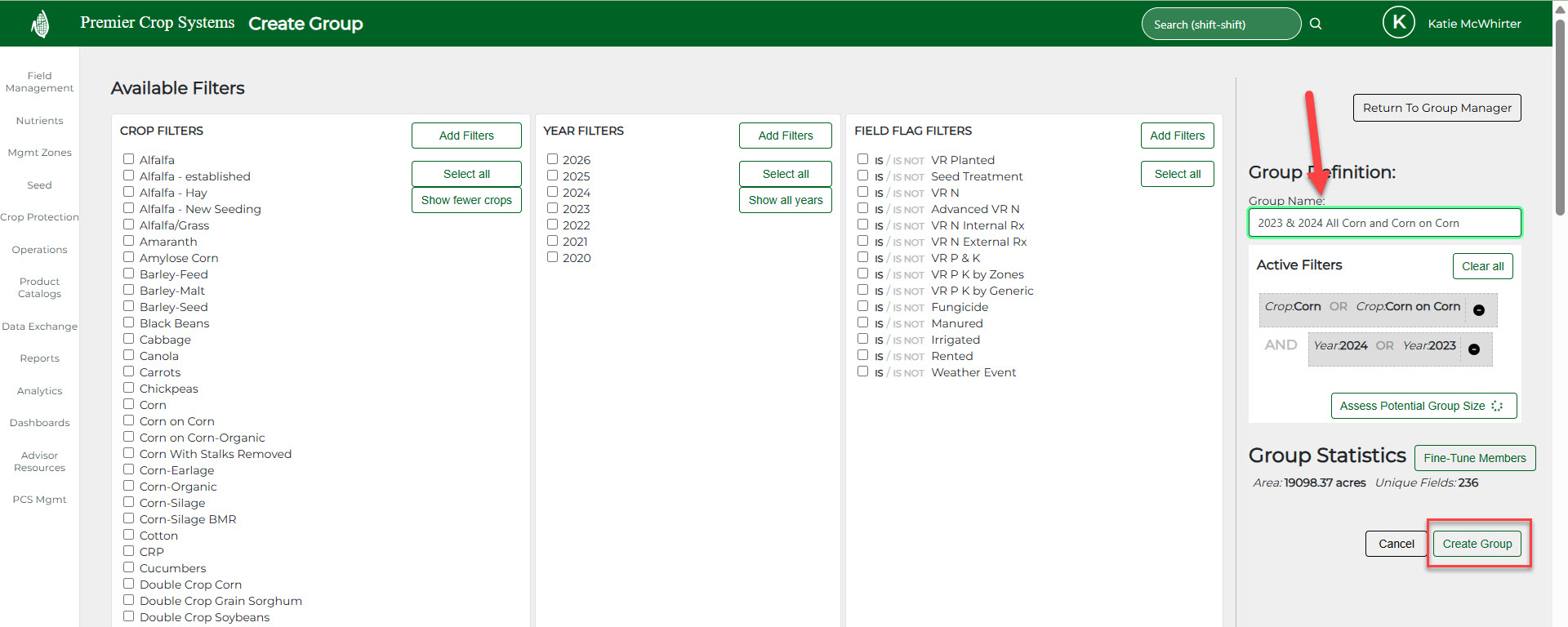The image size is (1568, 627).
Task: Check the 2024 year checkbox
Action: coord(552,192)
